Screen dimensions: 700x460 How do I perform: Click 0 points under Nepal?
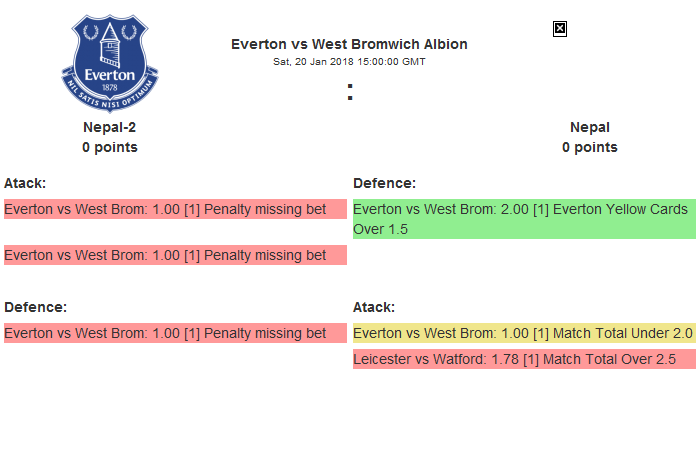tap(589, 147)
